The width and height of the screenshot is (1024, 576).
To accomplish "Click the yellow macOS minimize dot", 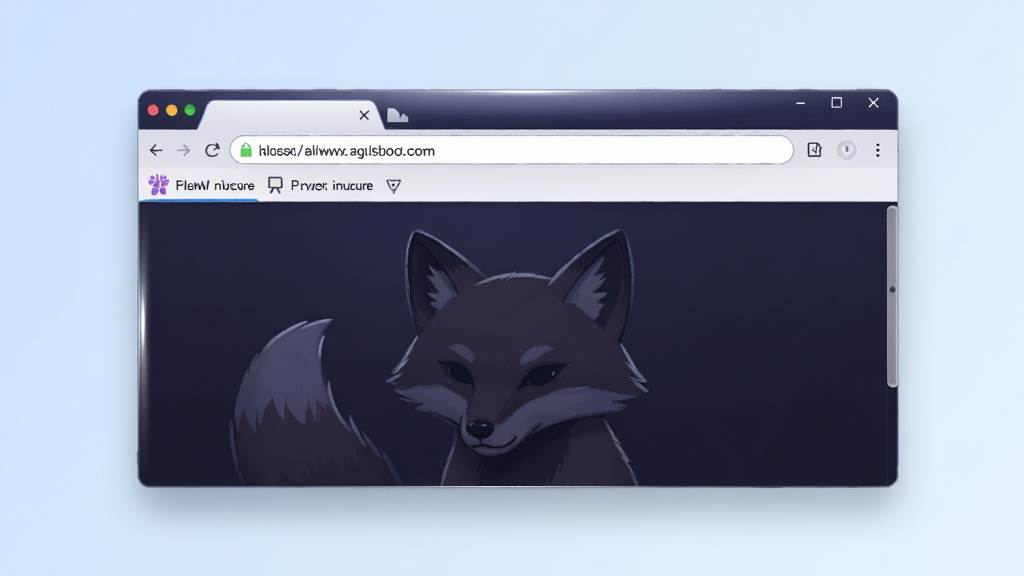I will (172, 110).
